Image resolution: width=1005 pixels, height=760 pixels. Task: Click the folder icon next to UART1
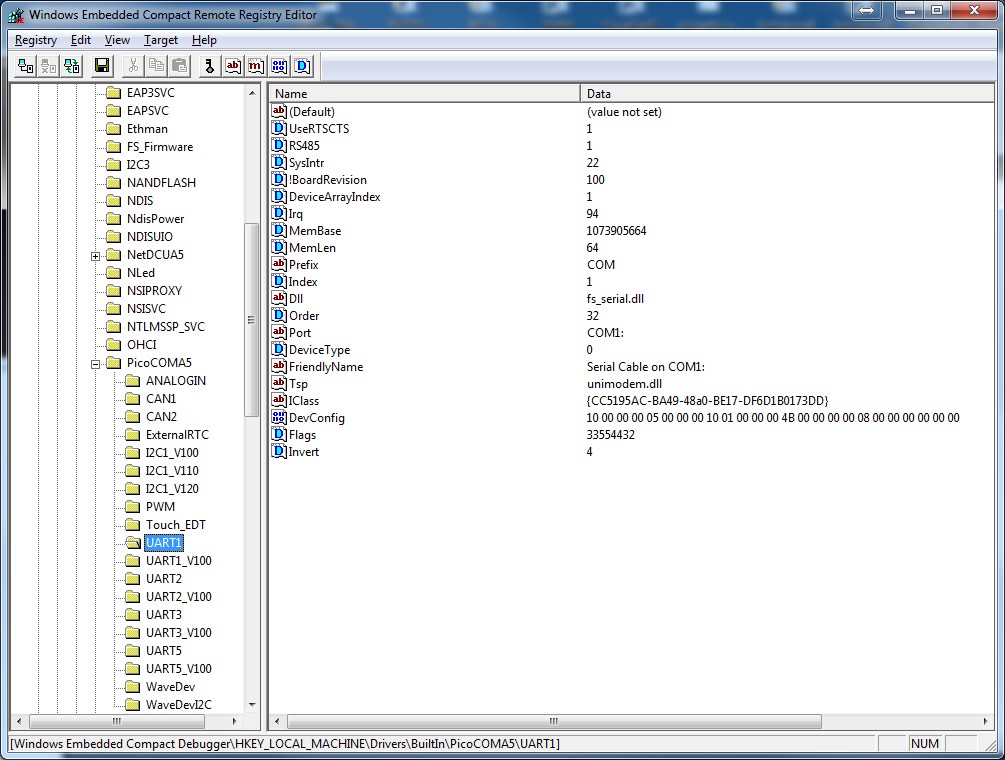pyautogui.click(x=133, y=543)
